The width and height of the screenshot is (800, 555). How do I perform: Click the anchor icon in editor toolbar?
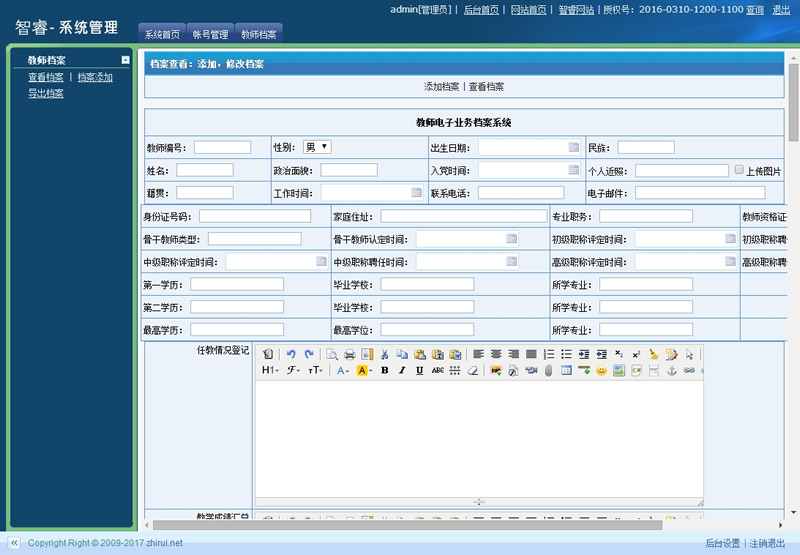[672, 370]
